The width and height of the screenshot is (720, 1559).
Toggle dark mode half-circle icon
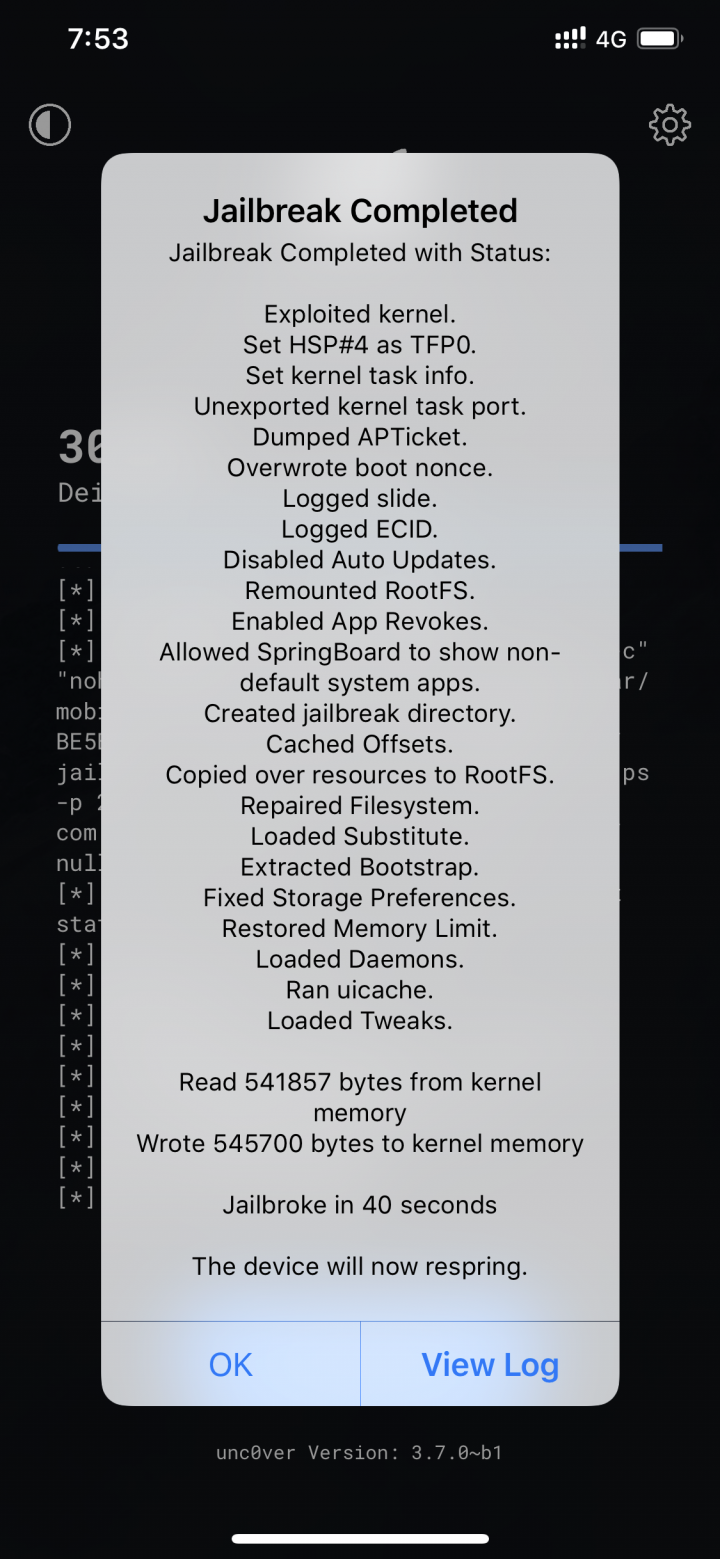click(50, 125)
